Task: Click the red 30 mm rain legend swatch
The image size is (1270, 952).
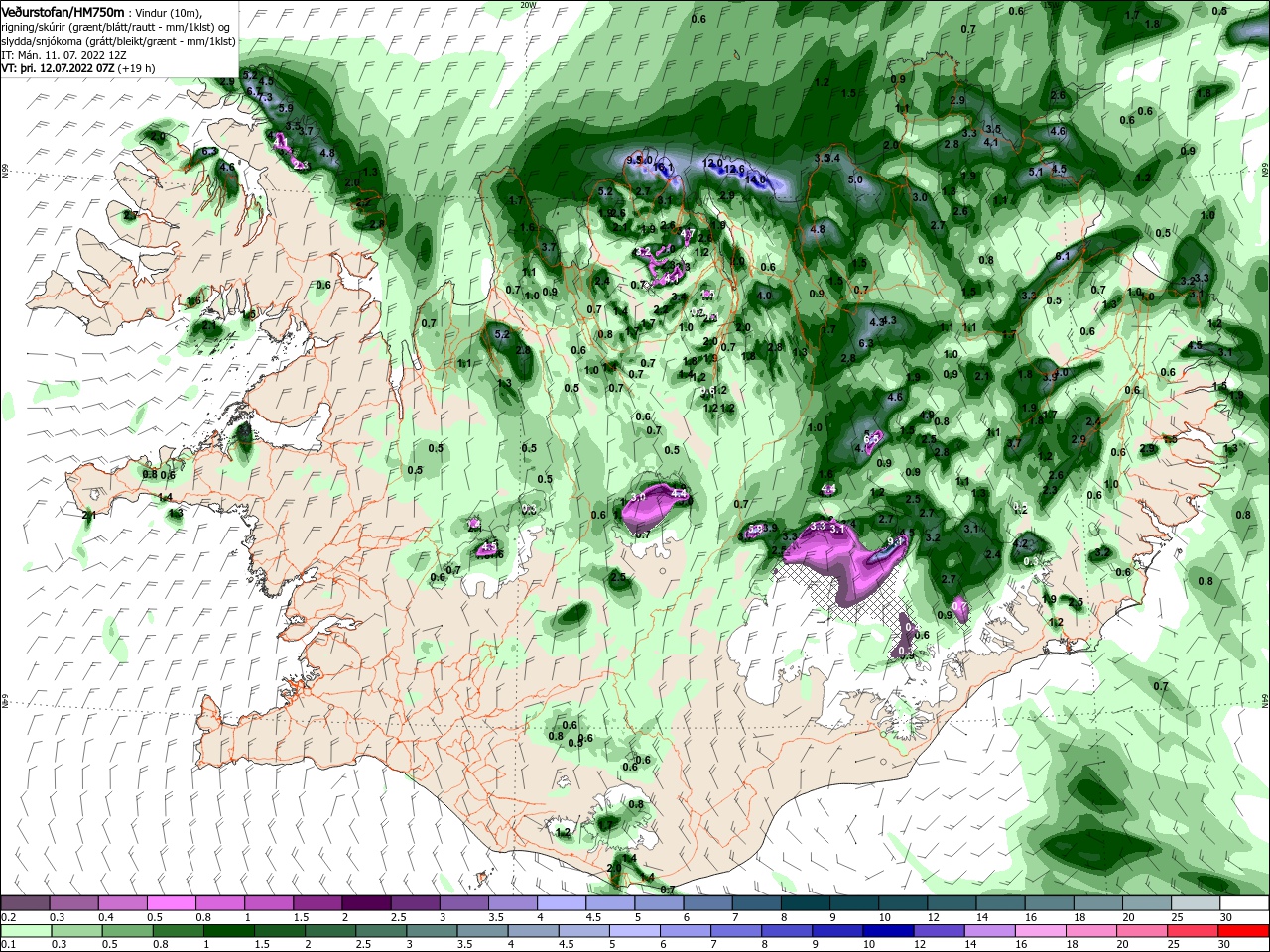Action: (1245, 931)
